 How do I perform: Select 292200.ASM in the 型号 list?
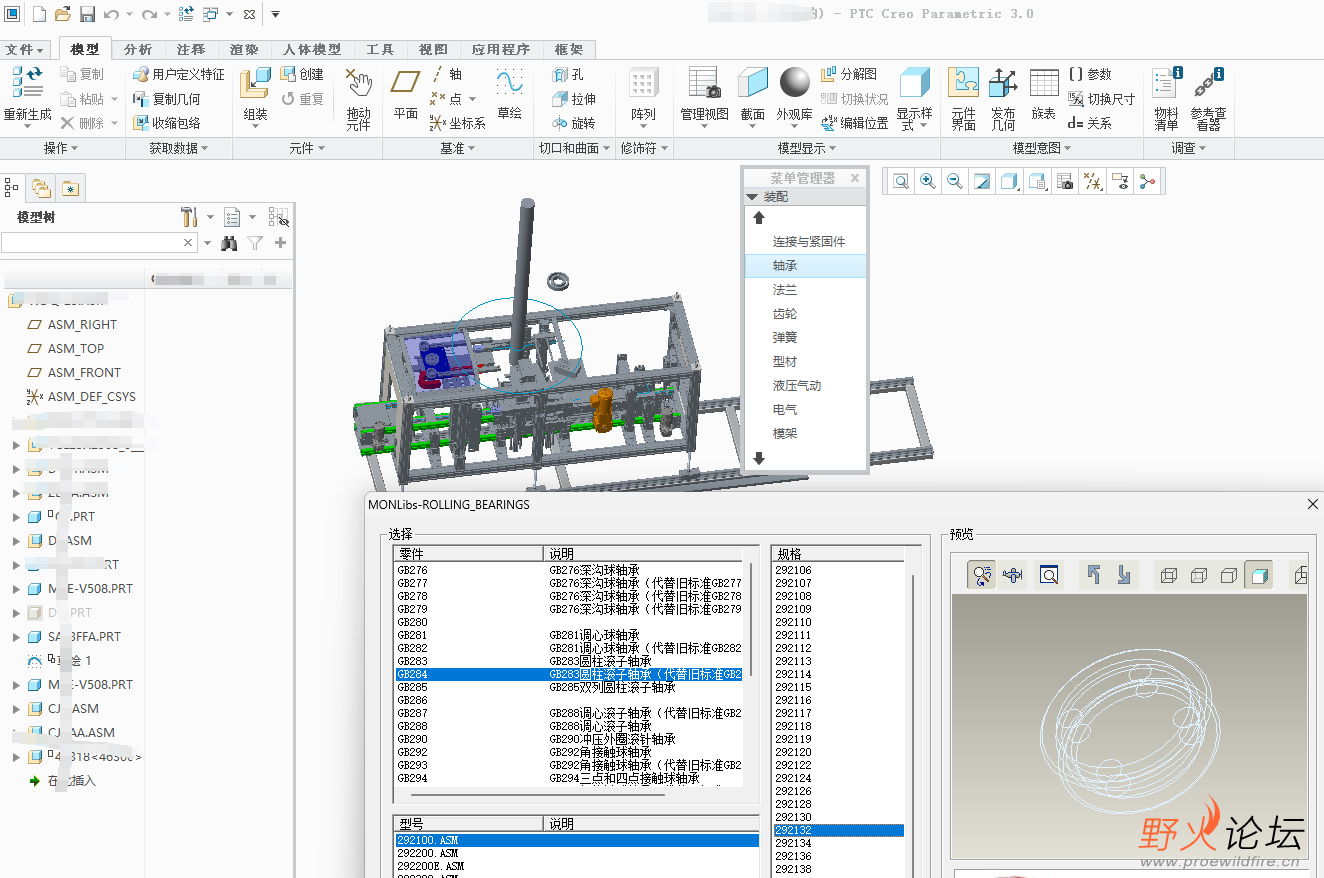[577, 853]
